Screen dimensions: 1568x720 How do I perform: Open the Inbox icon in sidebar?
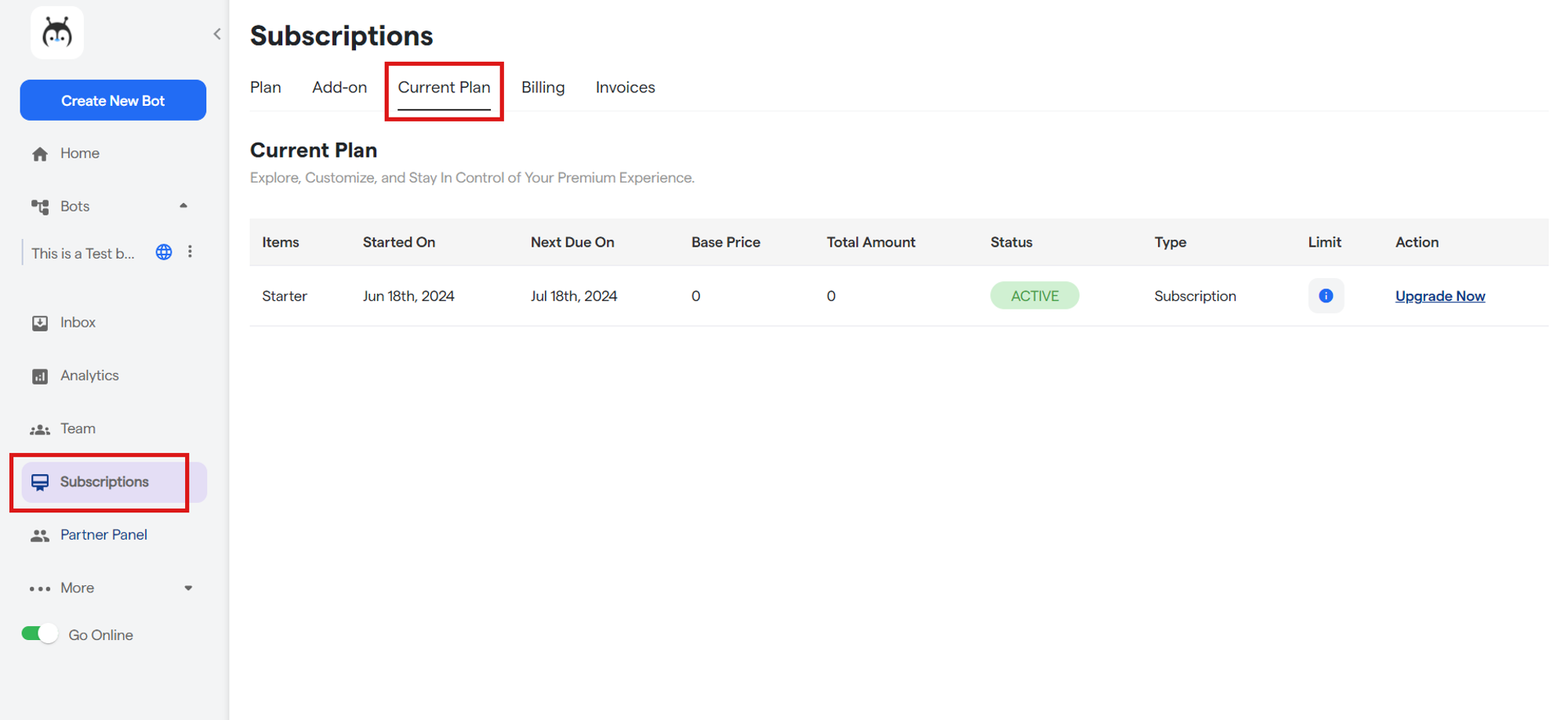40,323
